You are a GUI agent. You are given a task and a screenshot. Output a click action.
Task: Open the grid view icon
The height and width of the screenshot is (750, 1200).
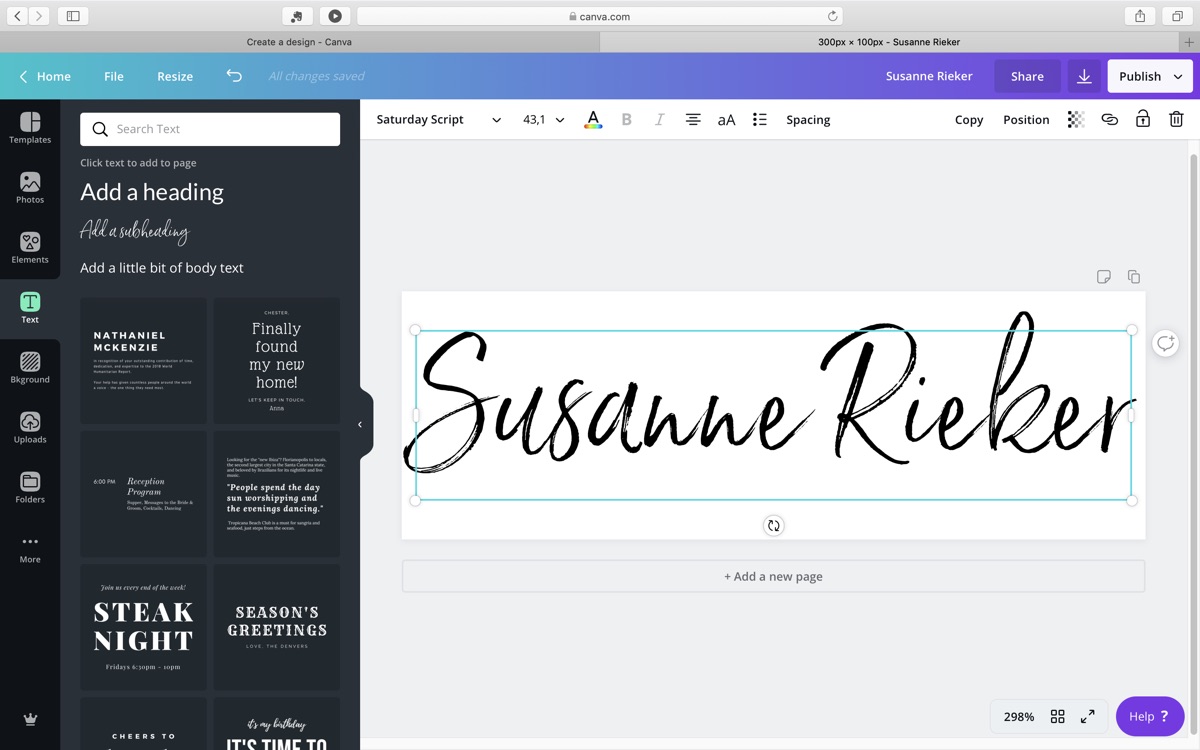[1058, 716]
